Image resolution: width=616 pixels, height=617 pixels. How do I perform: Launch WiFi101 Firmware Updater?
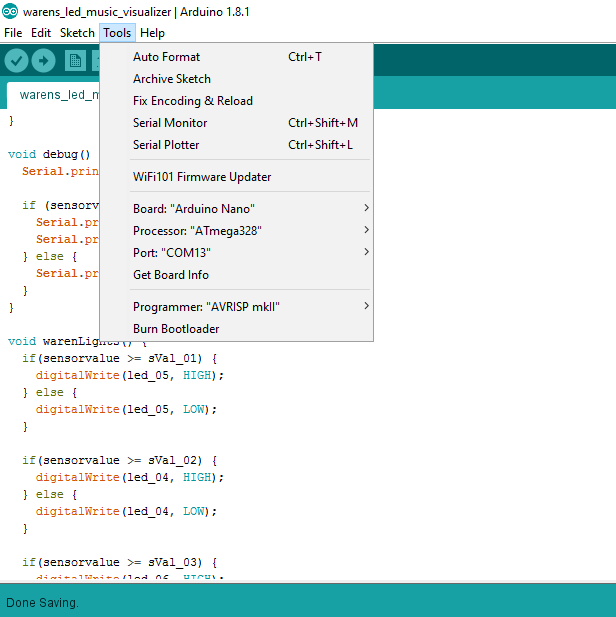click(x=236, y=177)
